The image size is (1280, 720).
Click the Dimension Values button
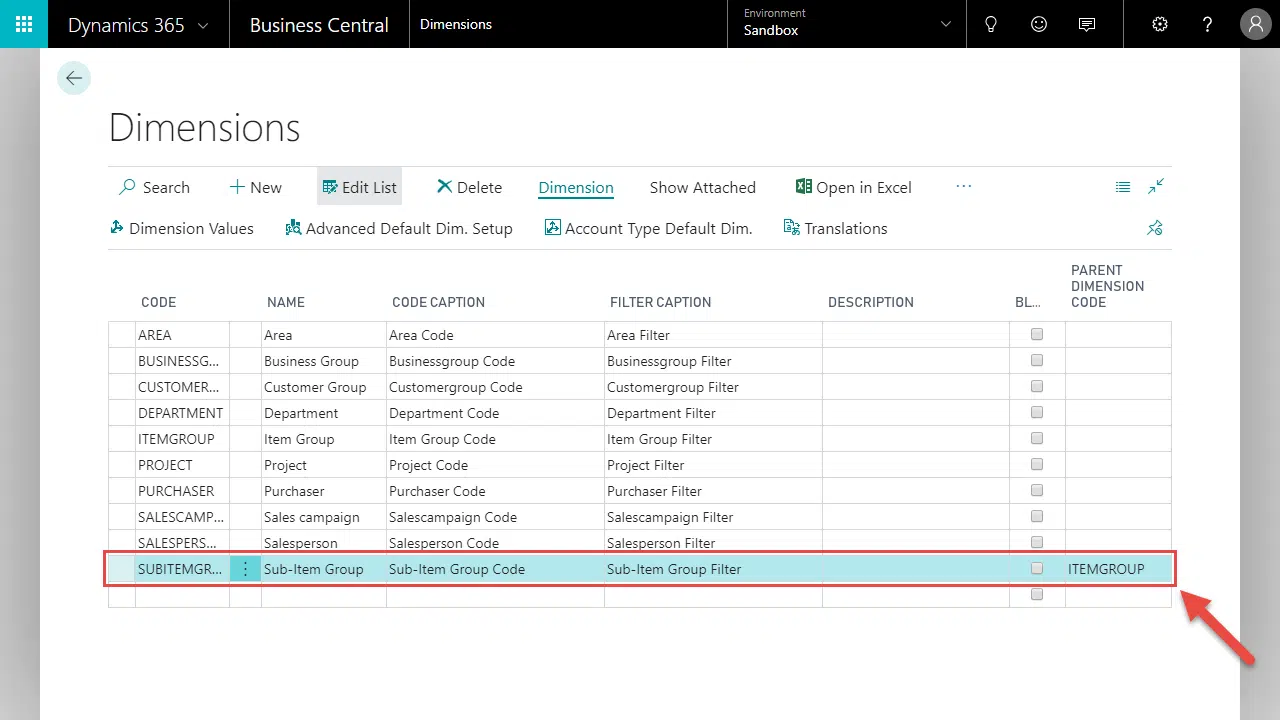181,228
